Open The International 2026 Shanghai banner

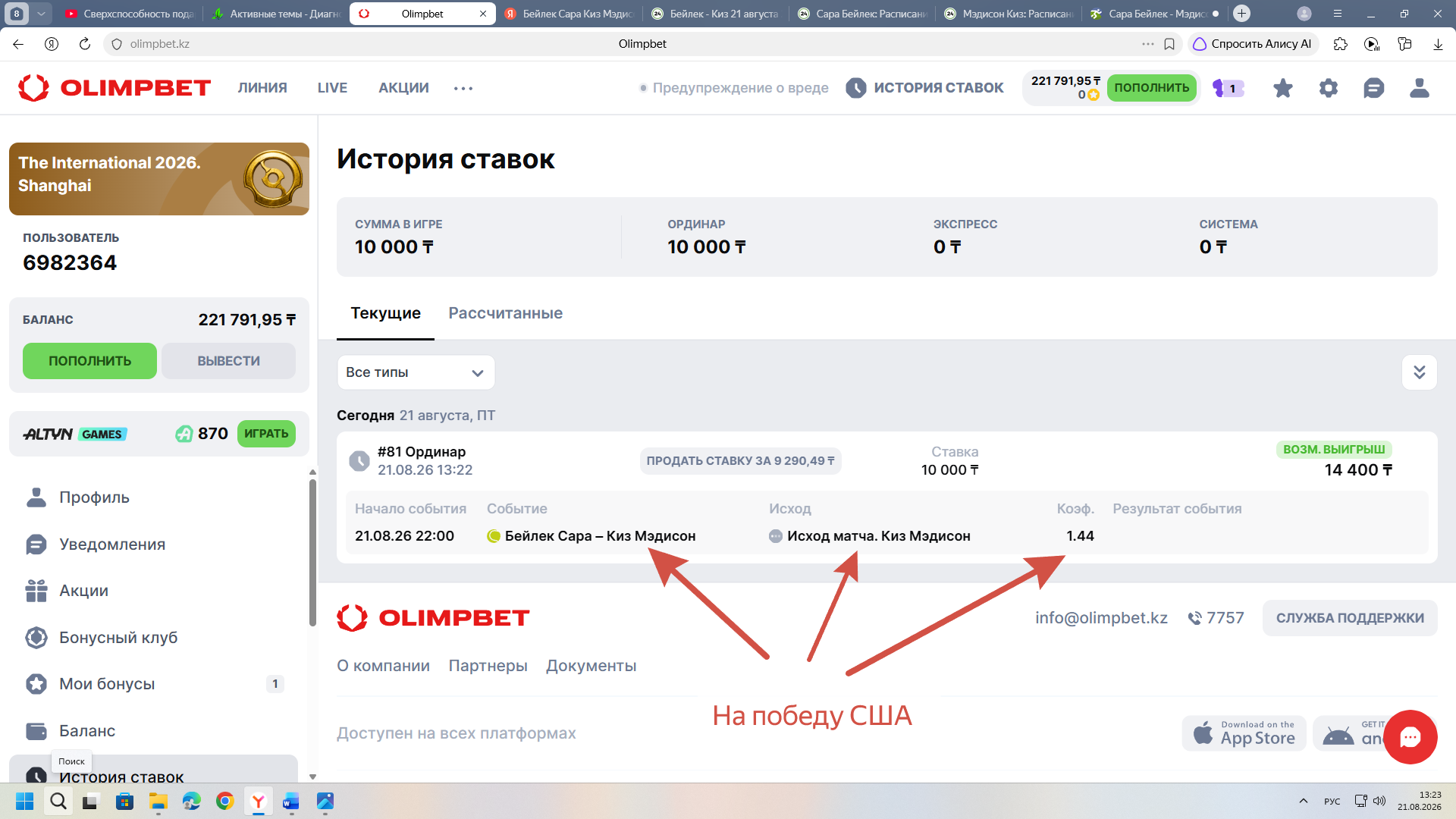click(x=159, y=179)
